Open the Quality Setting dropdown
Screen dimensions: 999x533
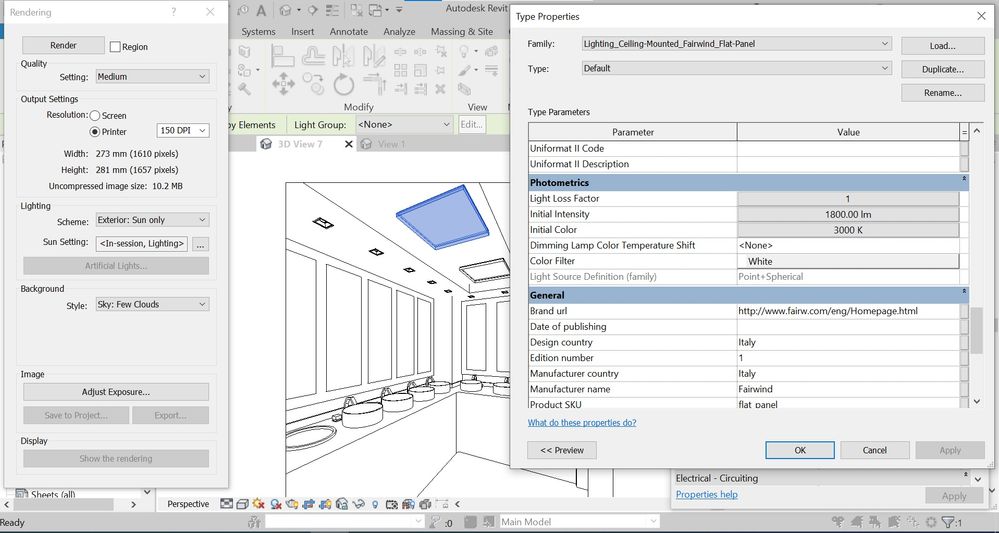pyautogui.click(x=152, y=76)
